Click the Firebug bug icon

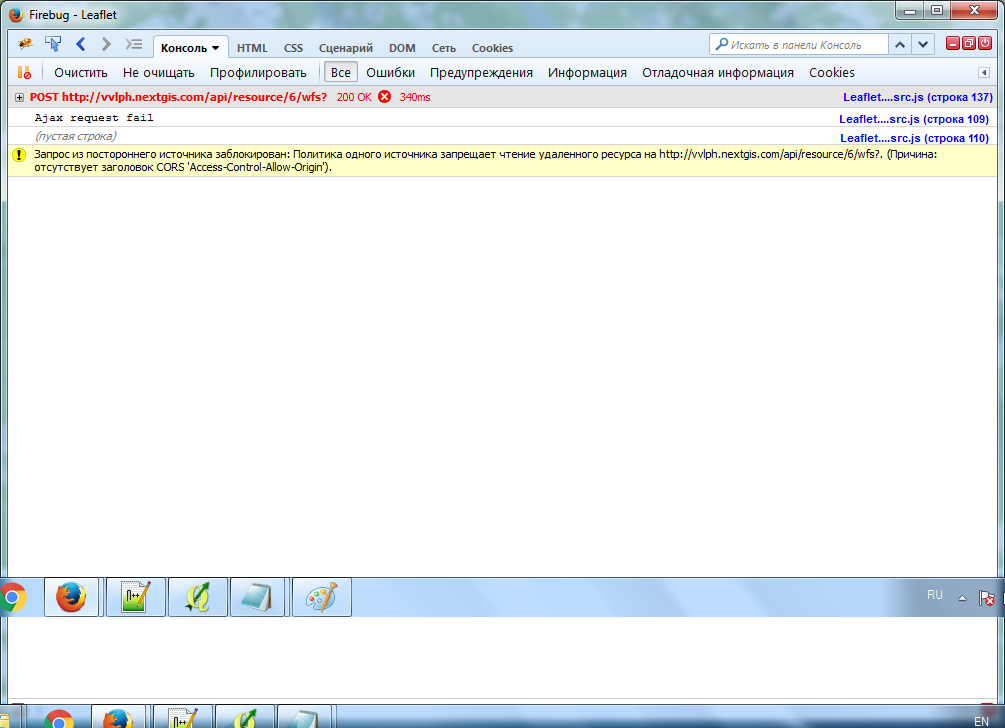[25, 44]
